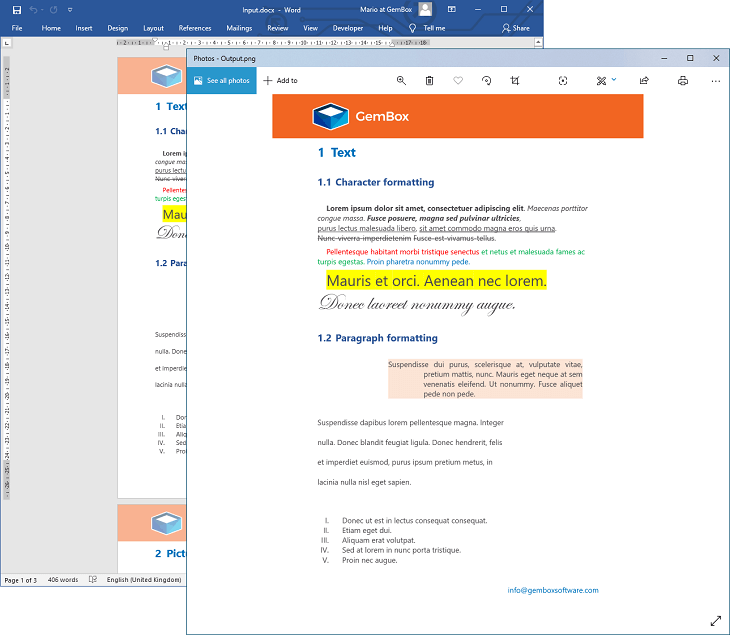This screenshot has width=730, height=635.
Task: Click the See all photos button
Action: [x=222, y=80]
